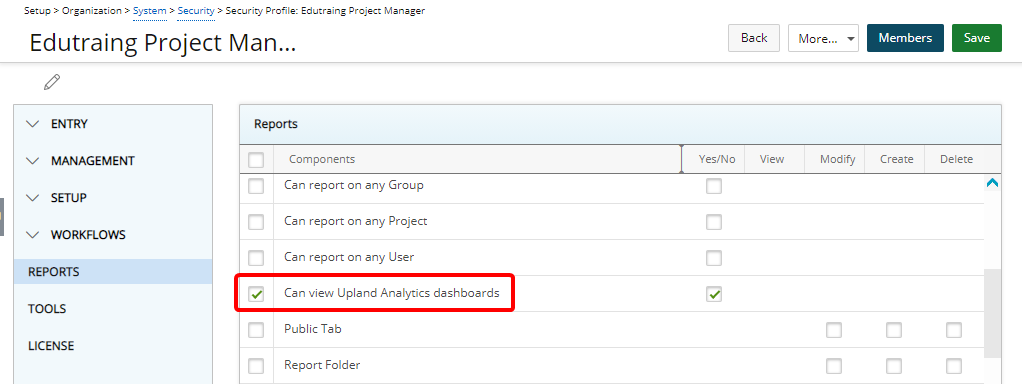The height and width of the screenshot is (384, 1022).
Task: Click the pencil edit icon below the title
Action: pos(52,82)
